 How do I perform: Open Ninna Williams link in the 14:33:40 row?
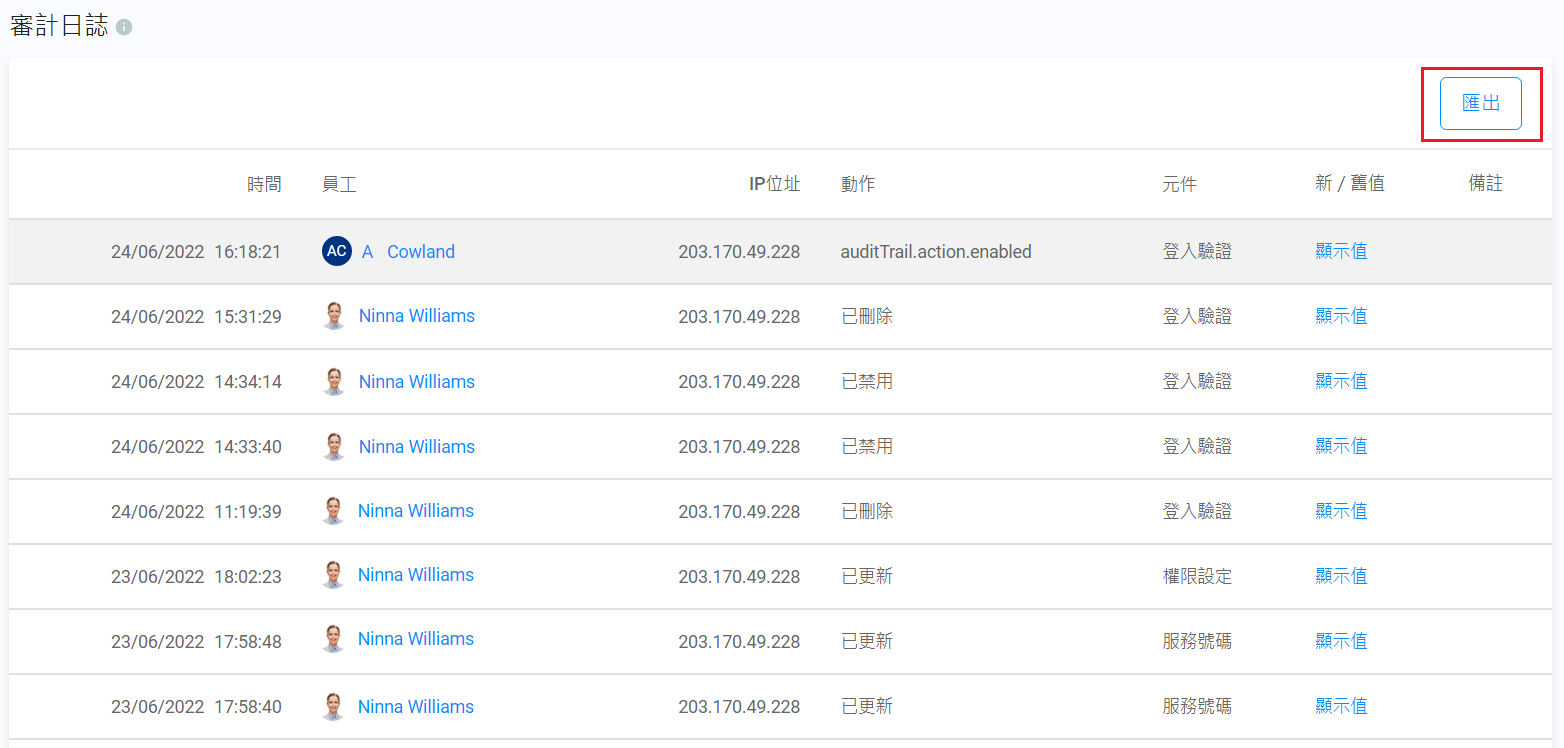click(x=417, y=446)
